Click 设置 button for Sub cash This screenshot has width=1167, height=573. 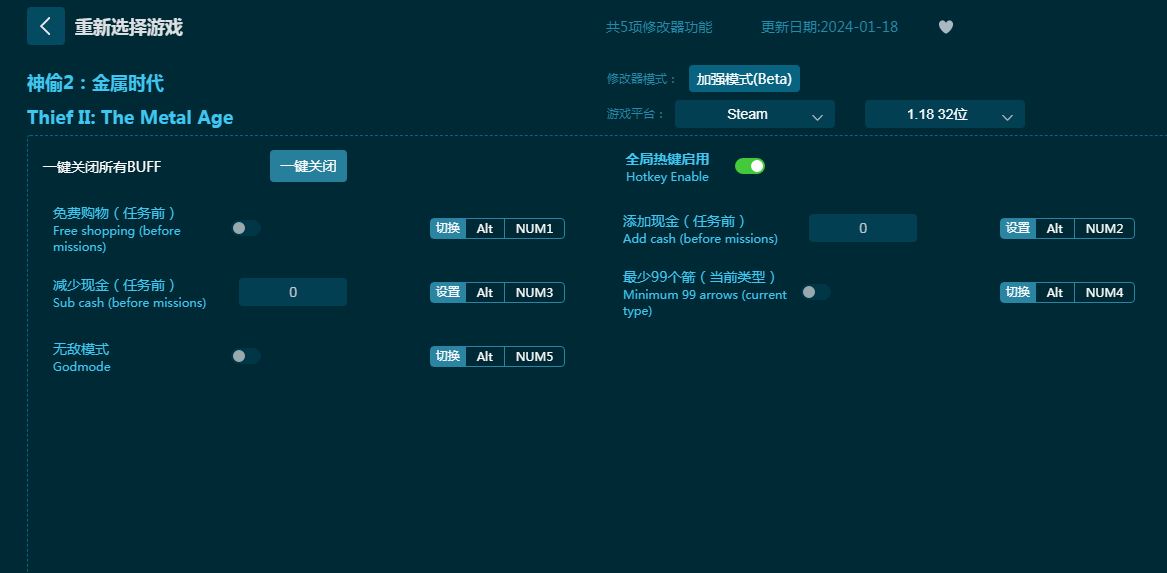pyautogui.click(x=448, y=292)
